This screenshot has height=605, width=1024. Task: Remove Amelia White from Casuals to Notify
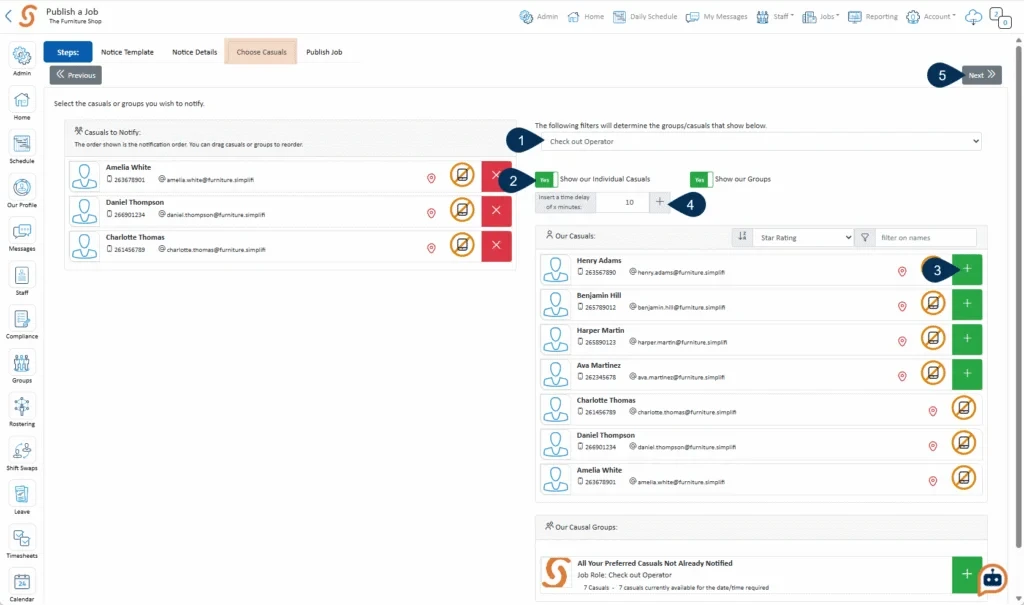click(x=496, y=175)
